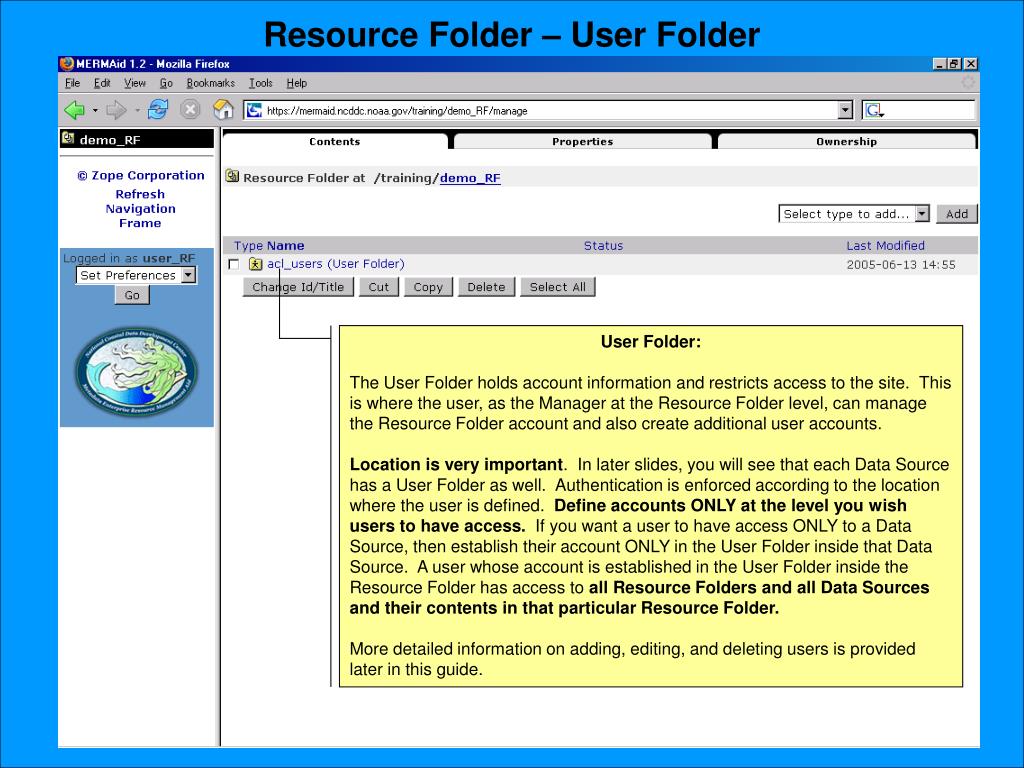
Task: Click the Change Id/Title button
Action: [298, 287]
